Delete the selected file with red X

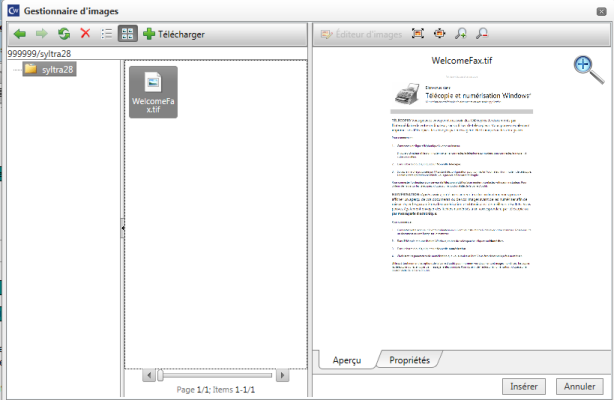(x=85, y=34)
